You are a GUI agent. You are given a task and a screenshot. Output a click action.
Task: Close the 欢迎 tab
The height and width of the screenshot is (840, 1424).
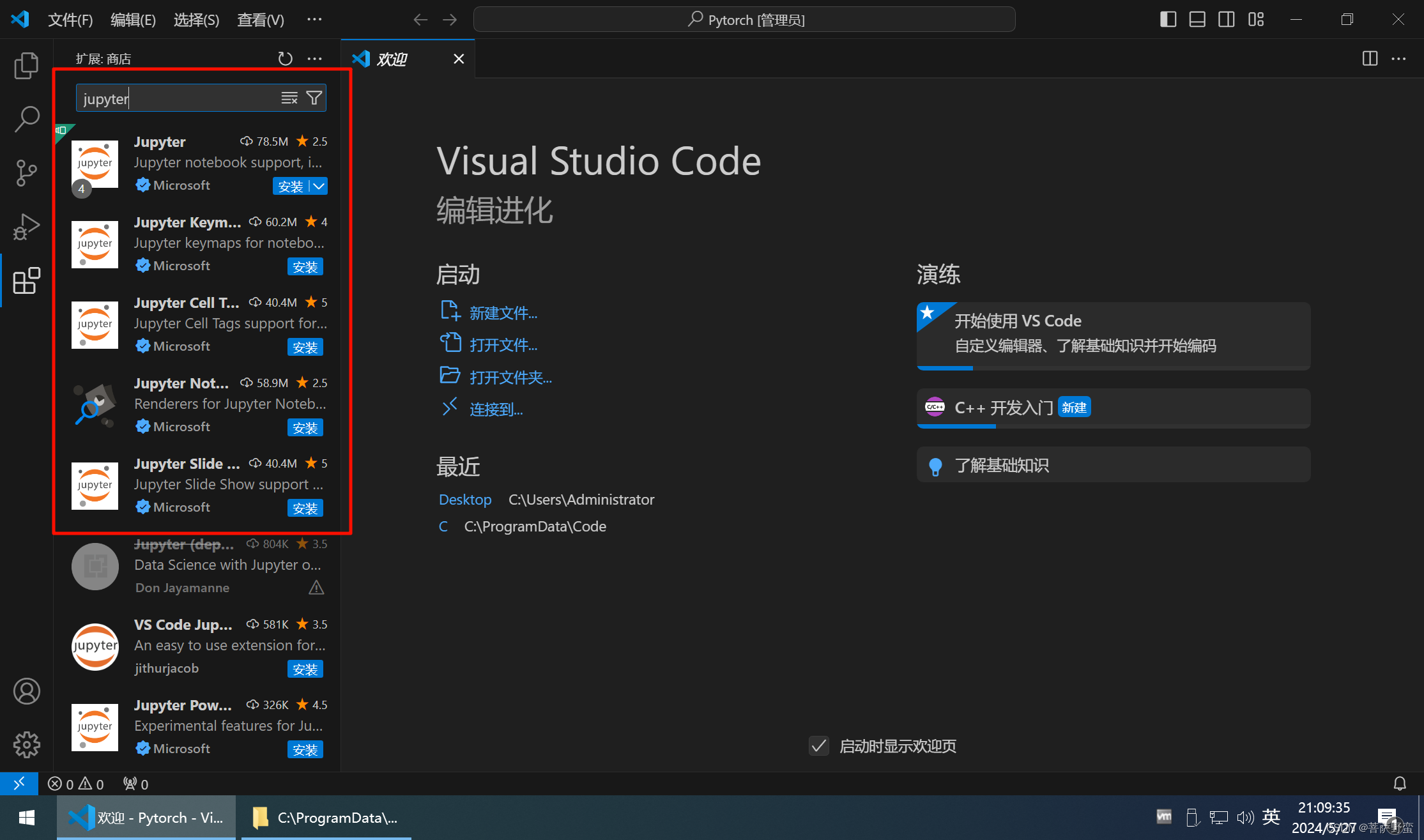tap(459, 59)
